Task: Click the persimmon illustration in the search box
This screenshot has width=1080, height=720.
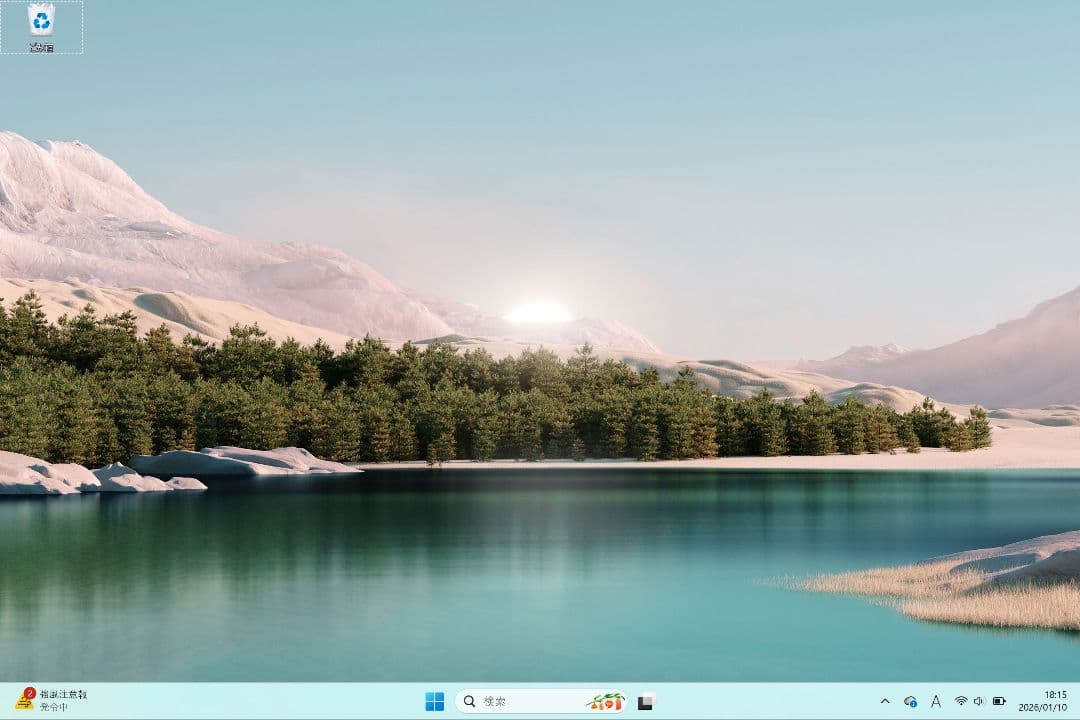Action: pyautogui.click(x=605, y=701)
